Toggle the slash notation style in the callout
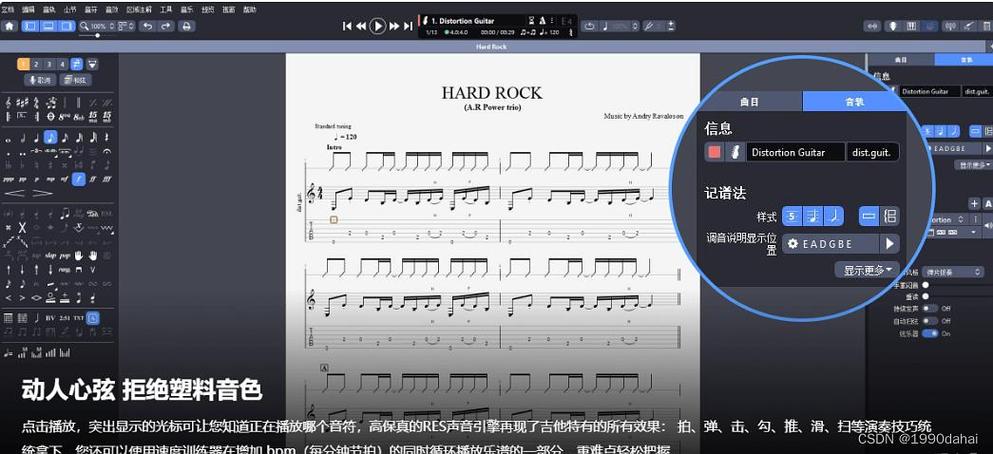 [x=835, y=217]
